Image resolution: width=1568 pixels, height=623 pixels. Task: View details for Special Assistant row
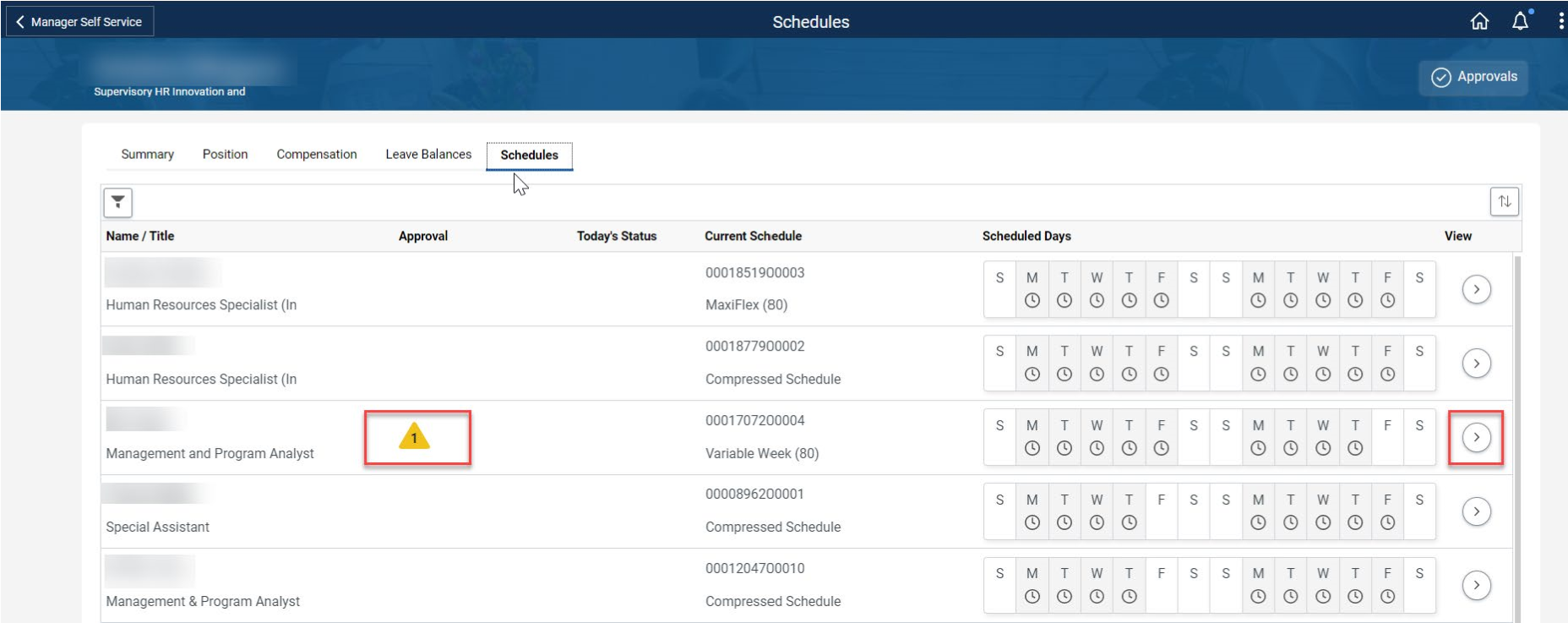1476,511
